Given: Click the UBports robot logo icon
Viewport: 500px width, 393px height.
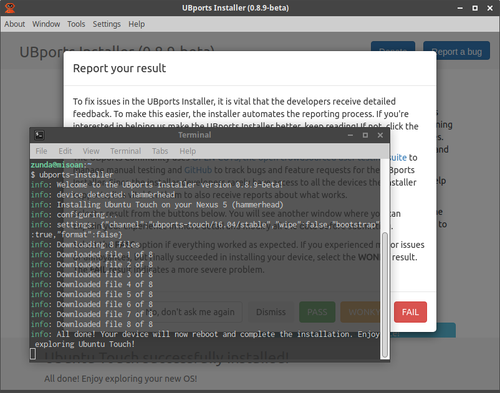Looking at the screenshot, I should coord(10,8).
